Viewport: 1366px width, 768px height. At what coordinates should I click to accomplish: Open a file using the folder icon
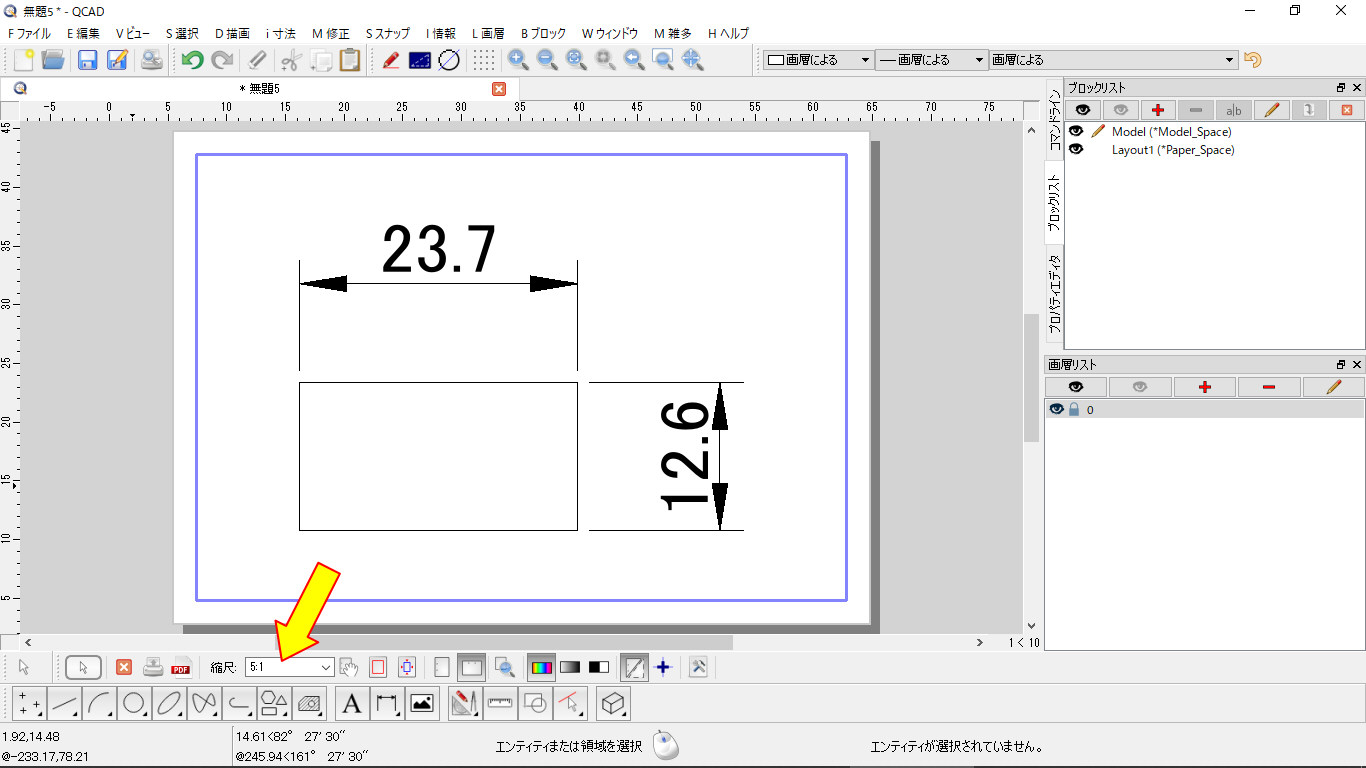53,60
